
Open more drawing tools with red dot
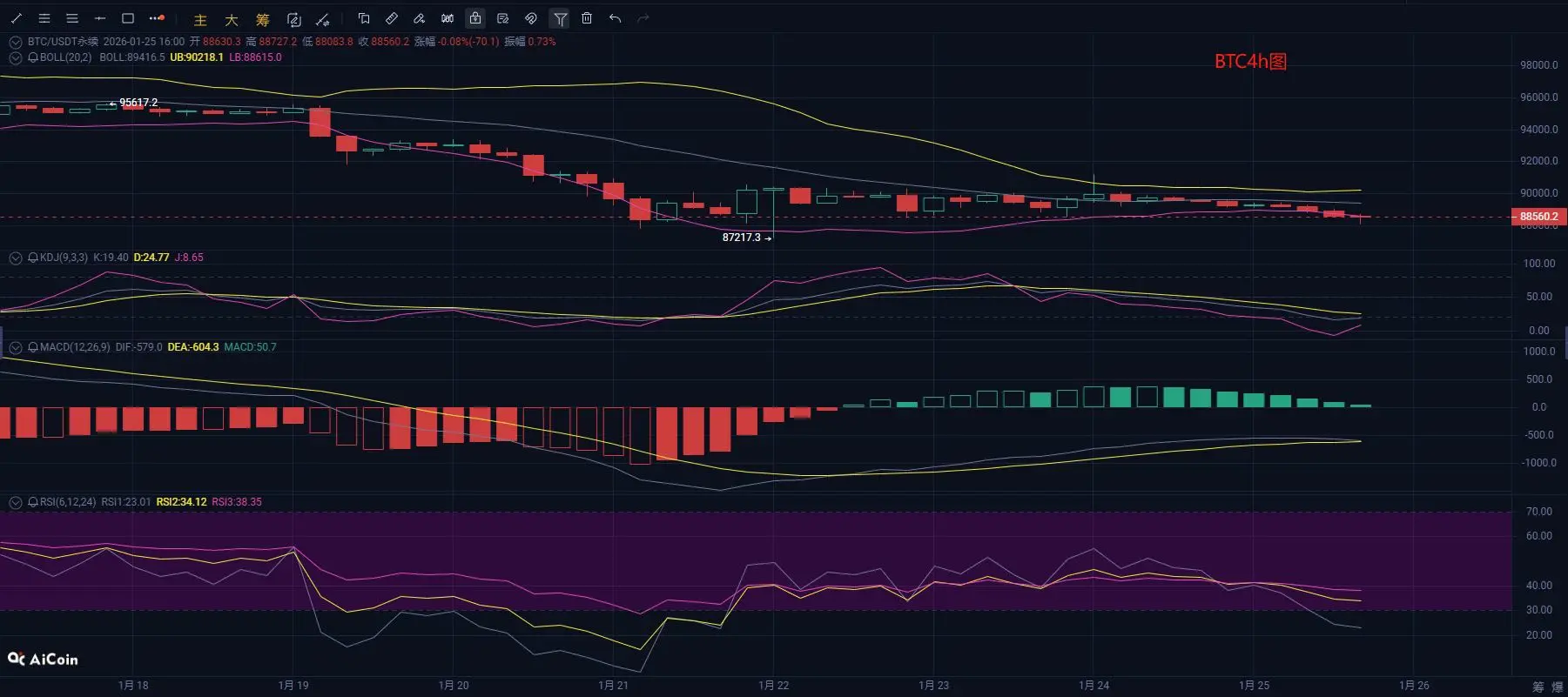coord(157,18)
